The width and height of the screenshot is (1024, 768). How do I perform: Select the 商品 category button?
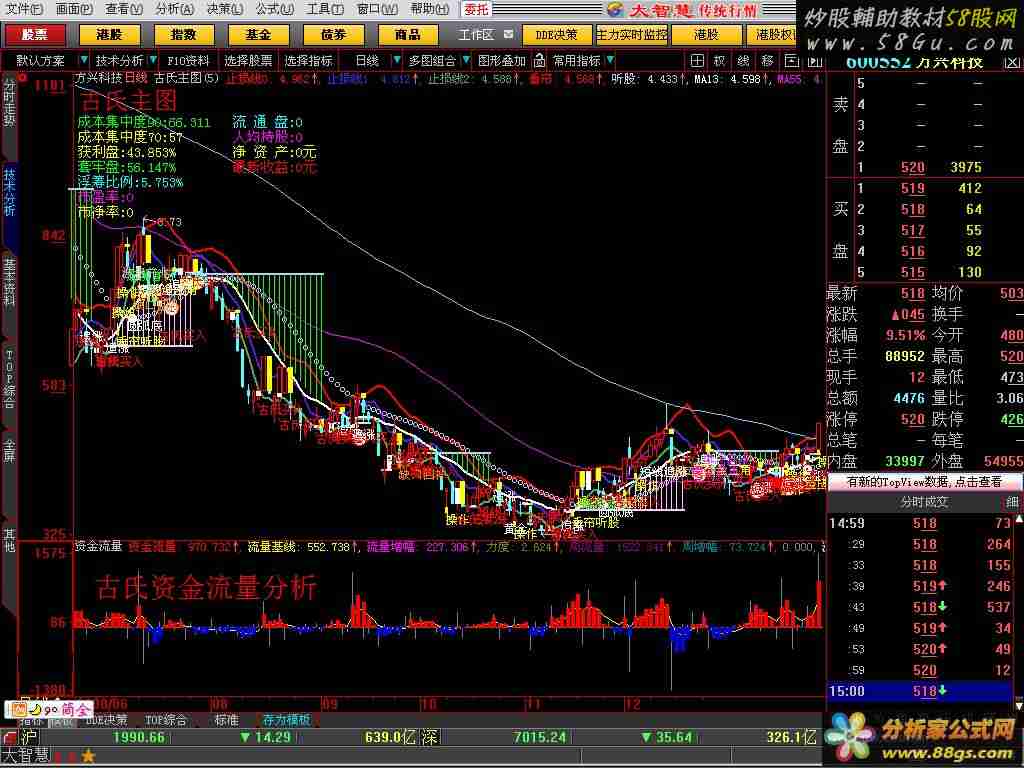click(408, 35)
